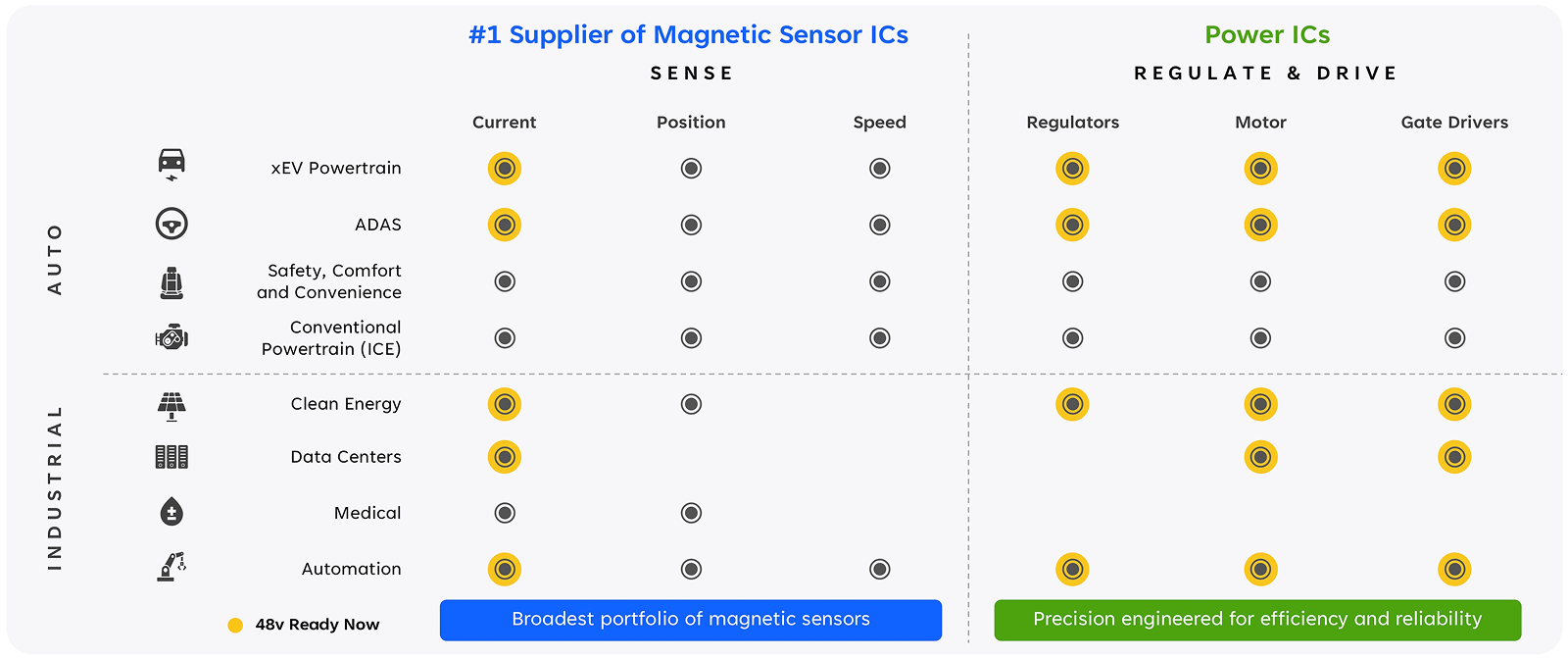Image resolution: width=1568 pixels, height=658 pixels.
Task: Click the xEV Powertrain car icon
Action: tap(171, 164)
